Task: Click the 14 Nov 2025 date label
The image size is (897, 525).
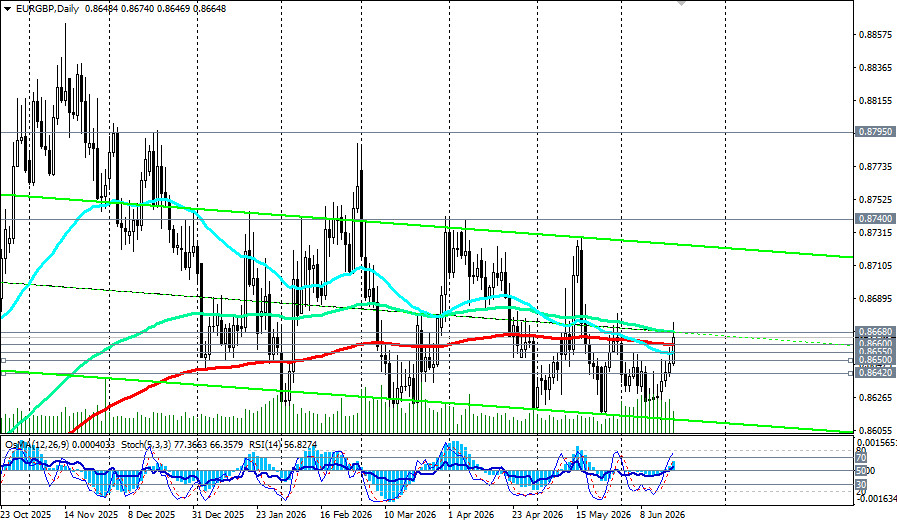Action: coord(91,515)
